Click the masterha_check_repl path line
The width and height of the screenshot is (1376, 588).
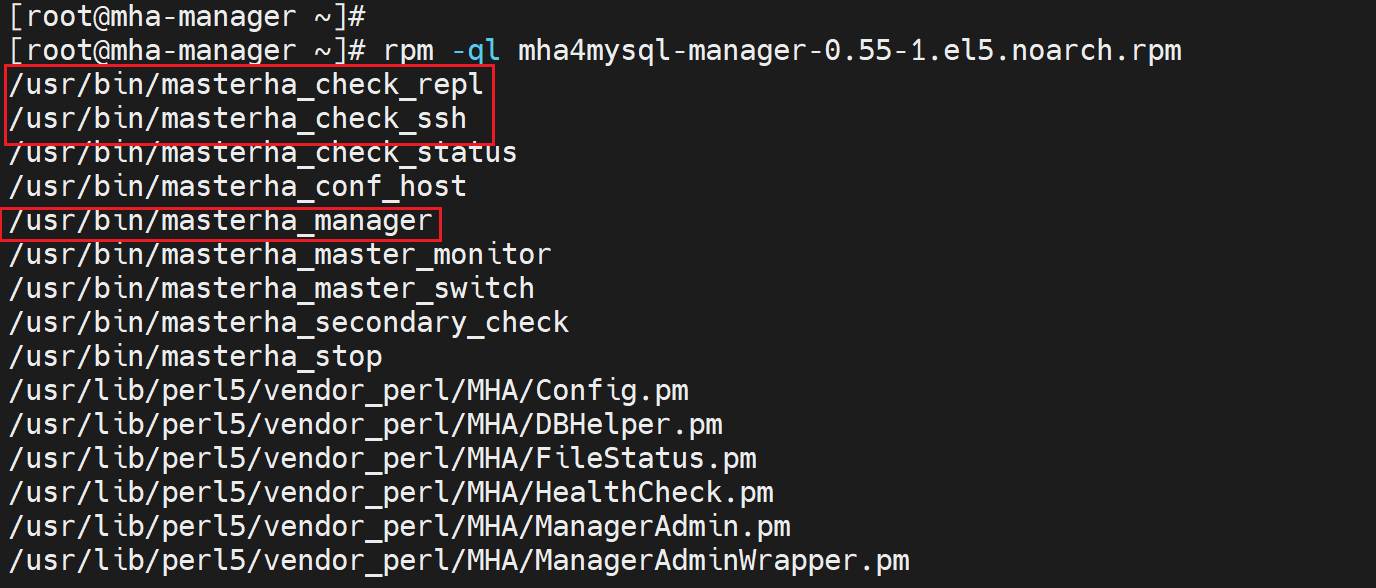click(x=246, y=85)
